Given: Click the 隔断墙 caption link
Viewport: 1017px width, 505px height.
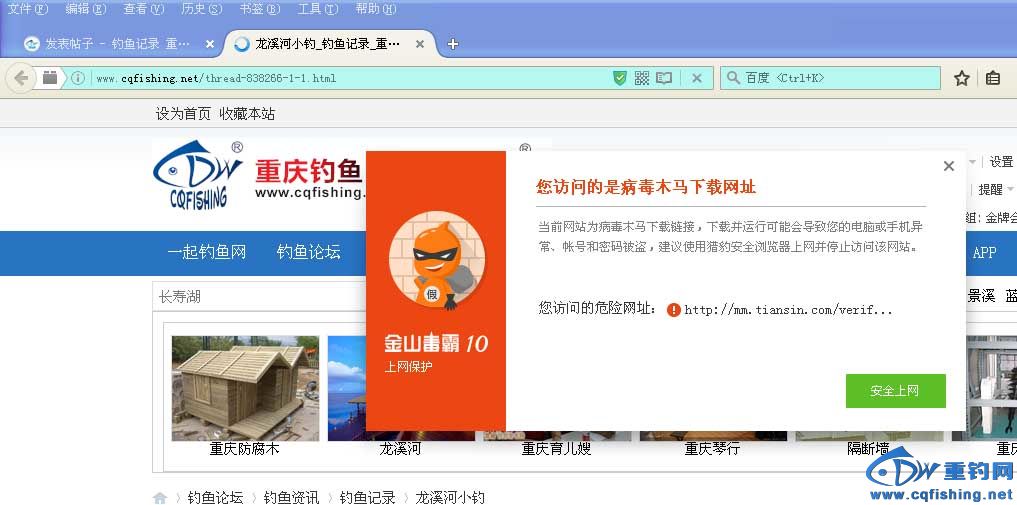Looking at the screenshot, I should pyautogui.click(x=868, y=449).
